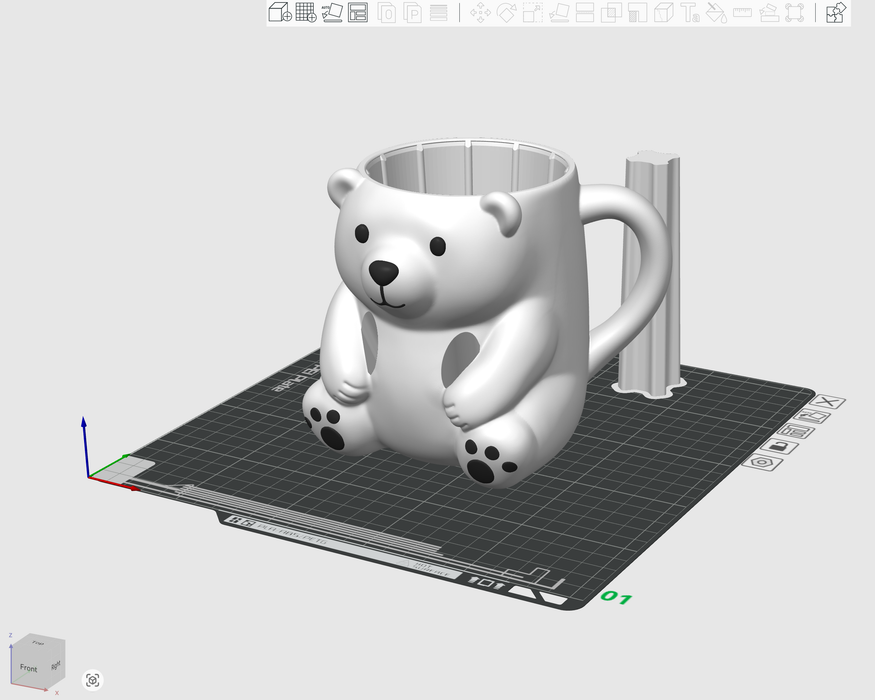This screenshot has width=875, height=700.
Task: Select the Color painting bucket tool
Action: pyautogui.click(x=716, y=13)
